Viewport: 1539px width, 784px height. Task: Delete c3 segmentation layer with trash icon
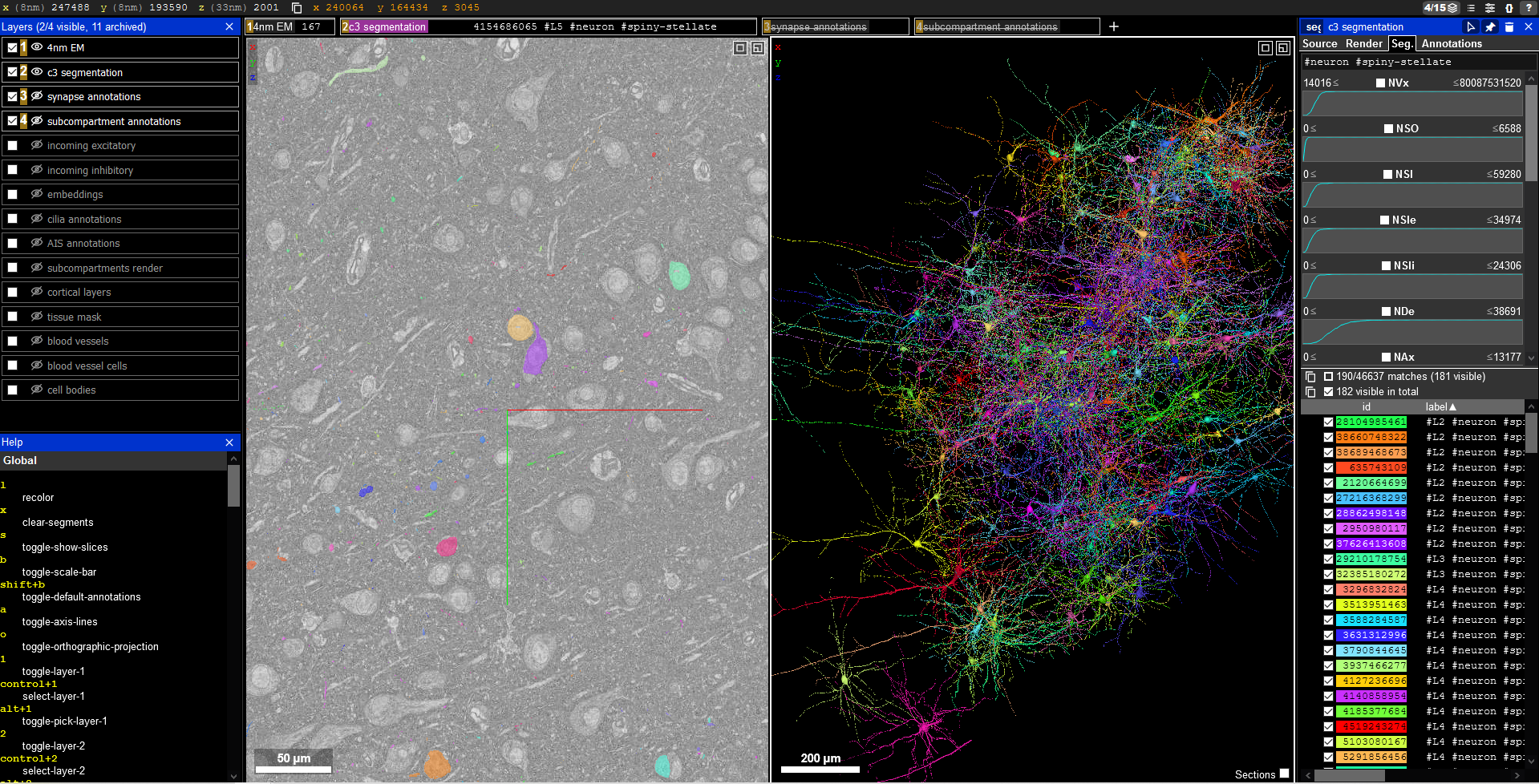tap(1509, 27)
